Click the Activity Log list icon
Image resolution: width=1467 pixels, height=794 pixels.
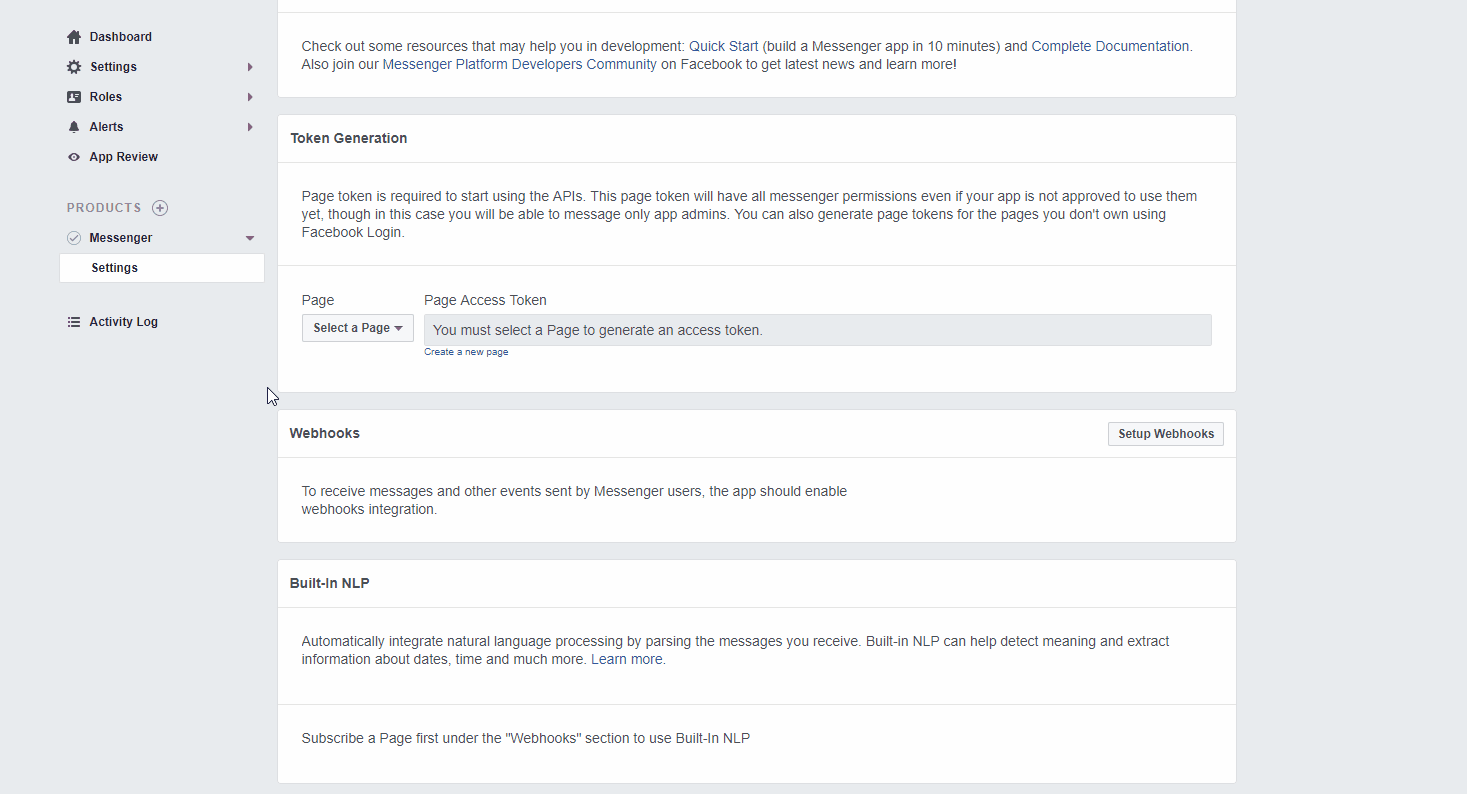pos(74,322)
